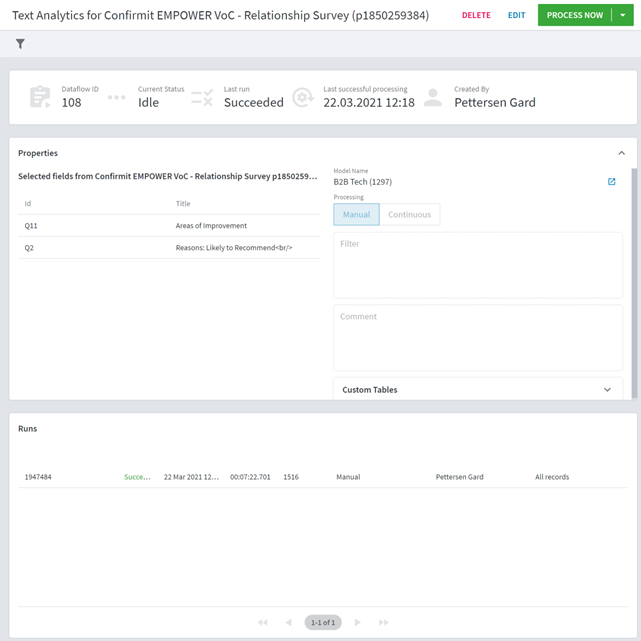Open Process Now dropdown arrow
This screenshot has width=641, height=641.
[623, 15]
